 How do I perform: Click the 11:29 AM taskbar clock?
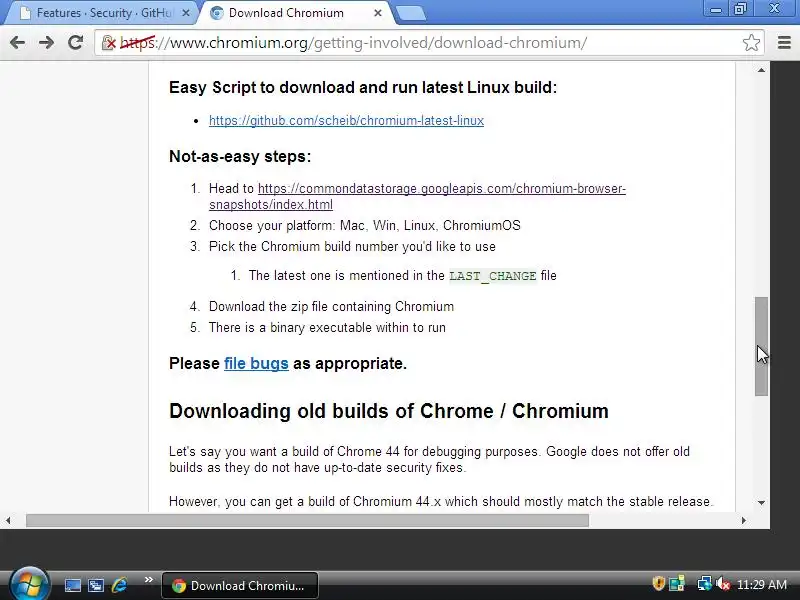[x=762, y=585]
